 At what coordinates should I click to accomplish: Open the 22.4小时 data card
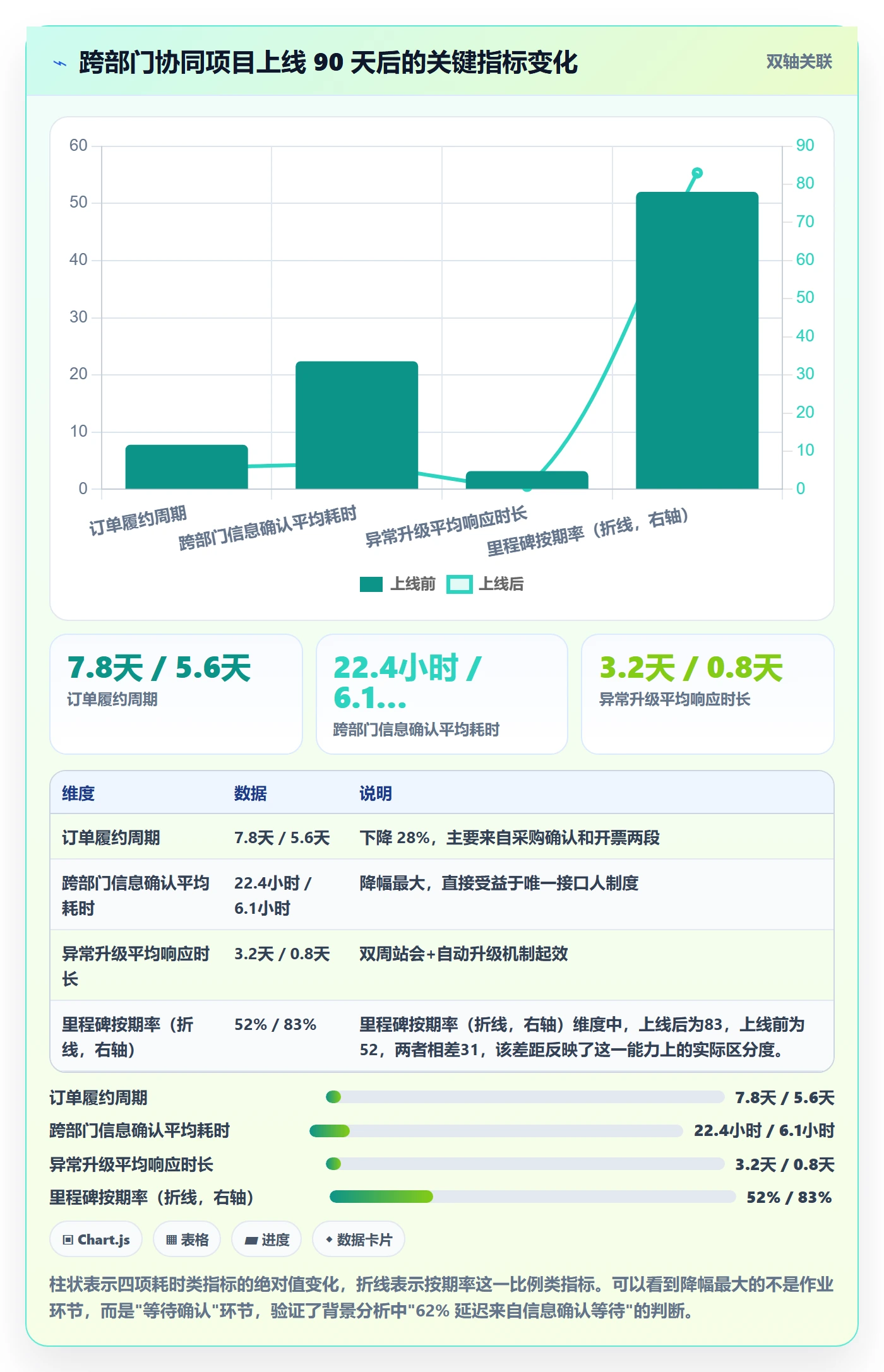[x=442, y=694]
